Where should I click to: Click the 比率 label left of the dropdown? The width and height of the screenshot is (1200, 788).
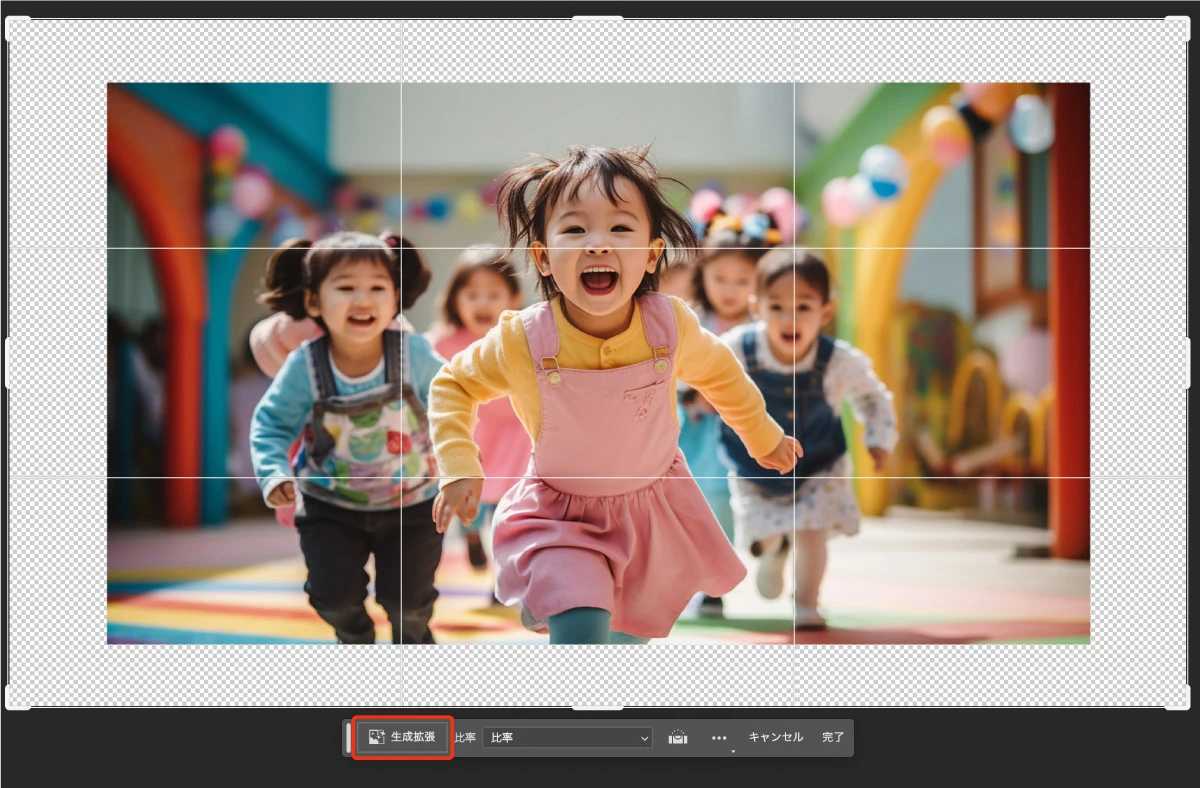tap(464, 737)
